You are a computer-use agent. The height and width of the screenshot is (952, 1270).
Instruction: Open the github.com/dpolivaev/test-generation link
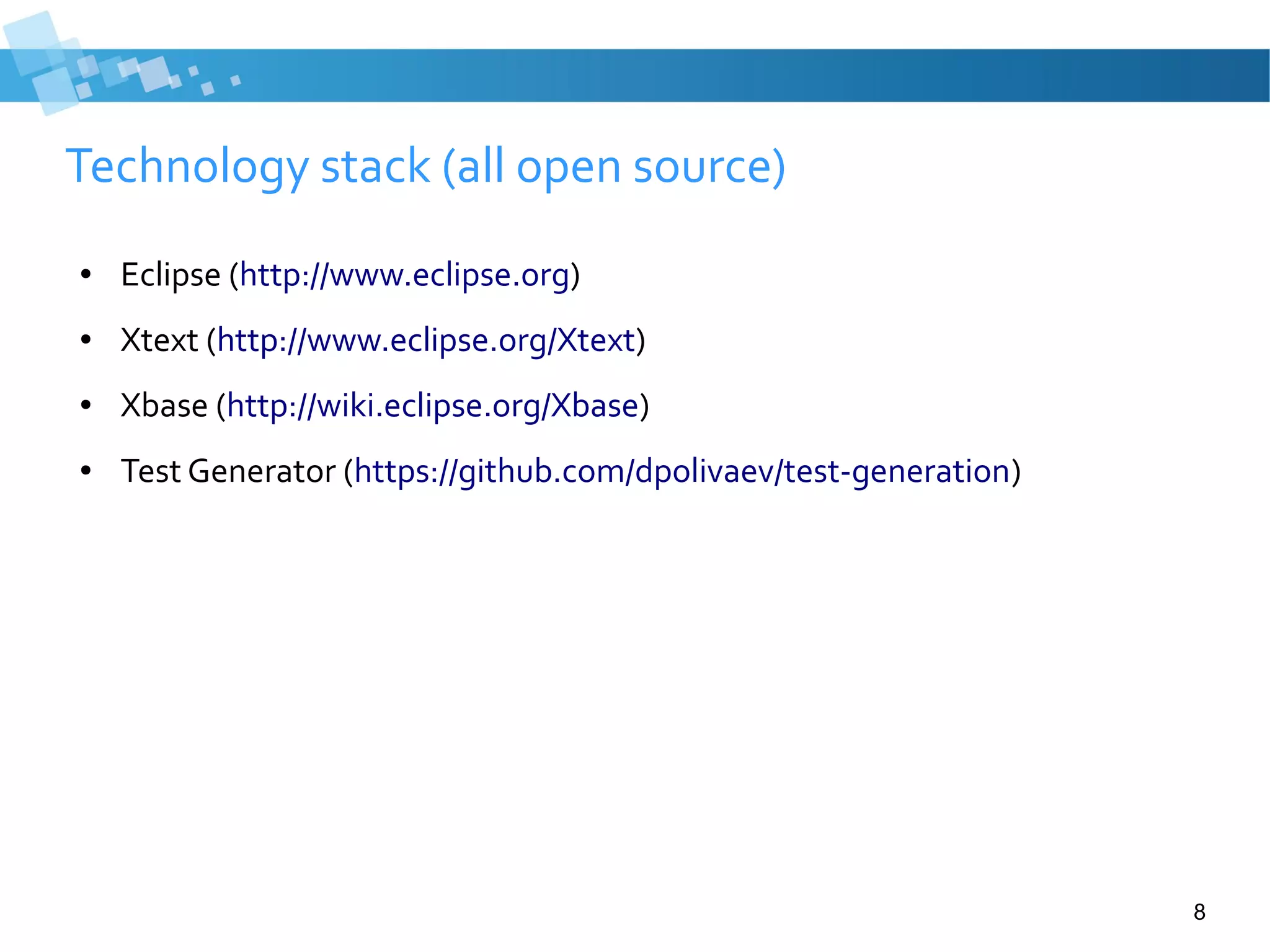click(683, 471)
